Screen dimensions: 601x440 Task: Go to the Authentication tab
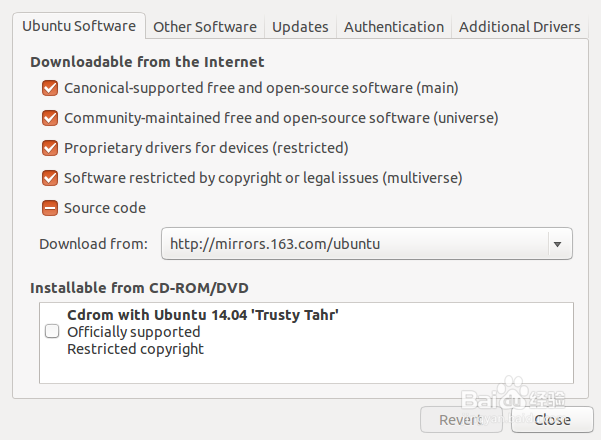393,27
